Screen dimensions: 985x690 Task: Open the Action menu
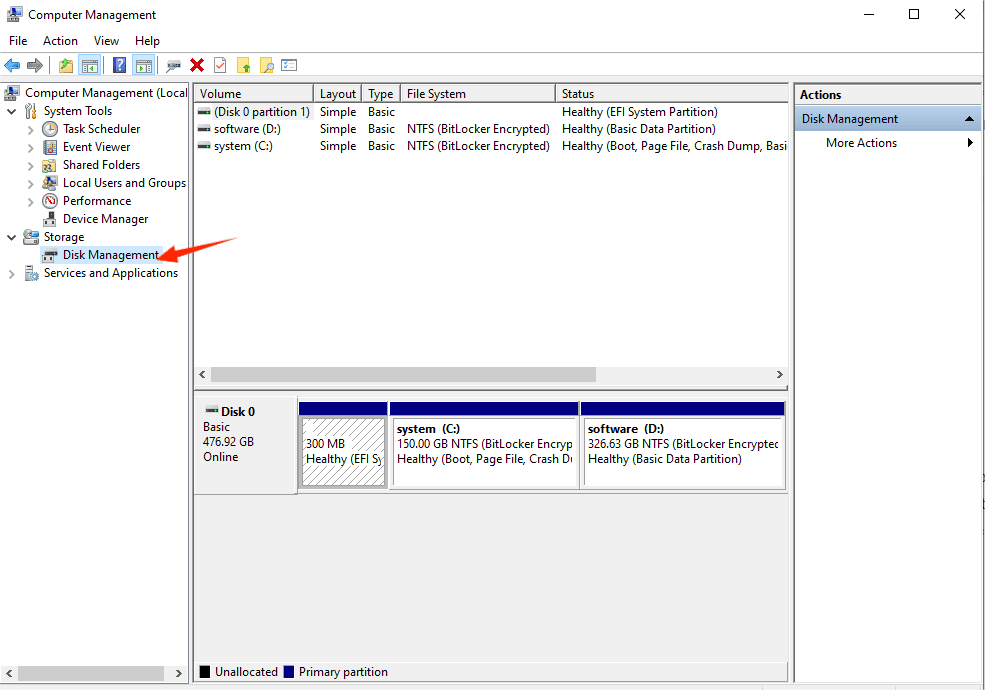[x=60, y=41]
